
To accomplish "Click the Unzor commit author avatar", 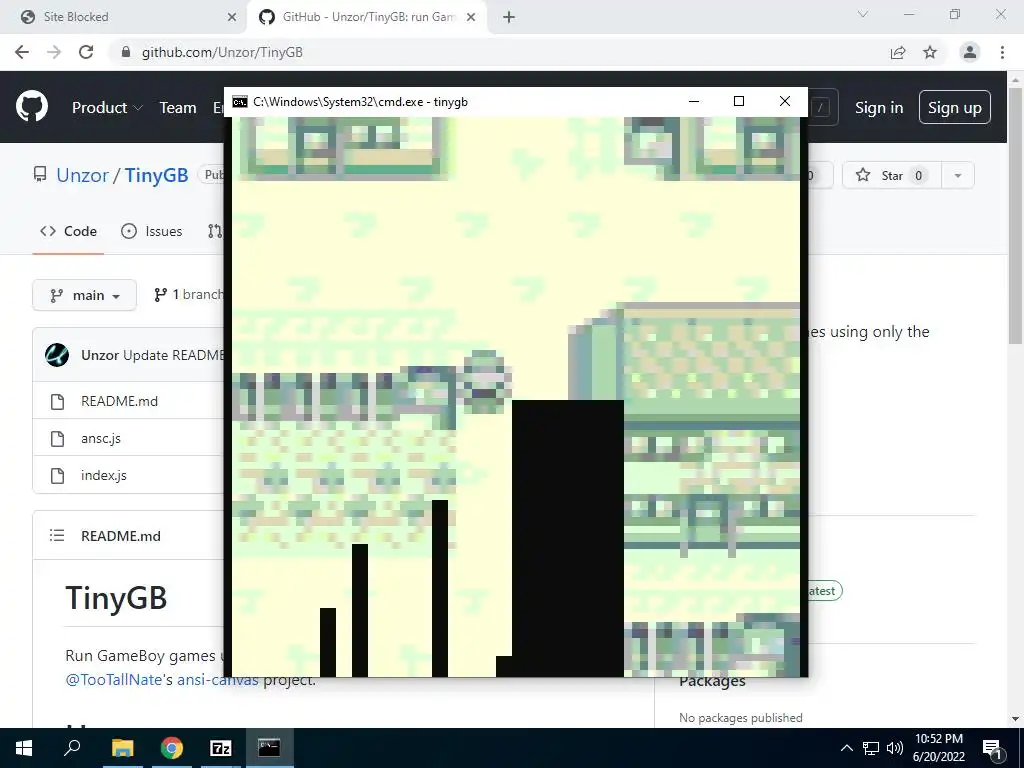I will point(57,355).
